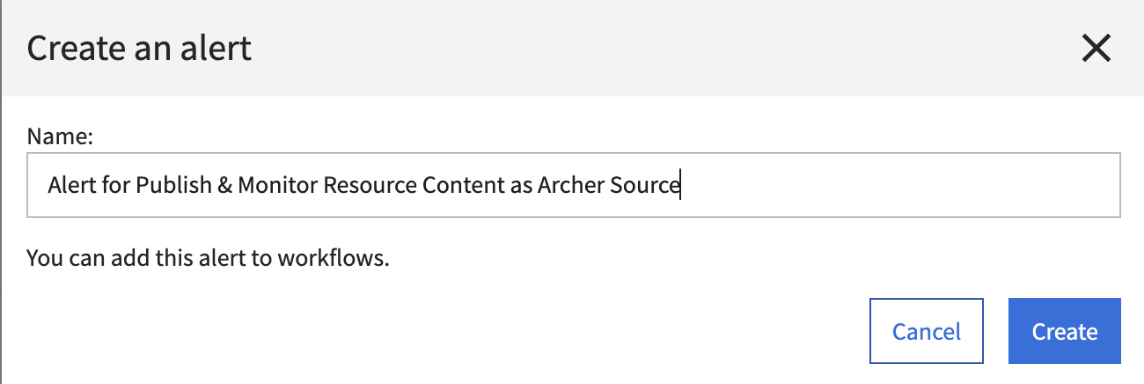Image resolution: width=1144 pixels, height=384 pixels.
Task: Close the Create an alert dialog
Action: pyautogui.click(x=1095, y=49)
